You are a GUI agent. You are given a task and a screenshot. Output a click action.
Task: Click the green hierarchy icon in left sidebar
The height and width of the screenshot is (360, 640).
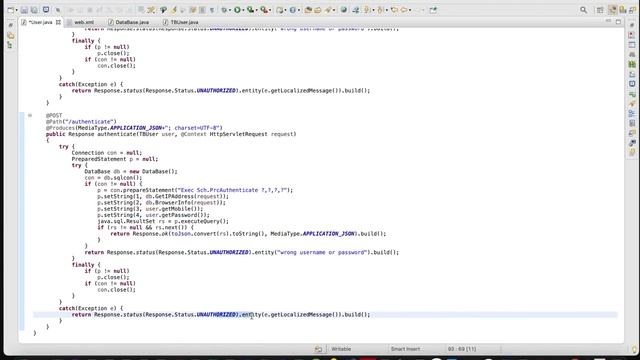click(10, 45)
